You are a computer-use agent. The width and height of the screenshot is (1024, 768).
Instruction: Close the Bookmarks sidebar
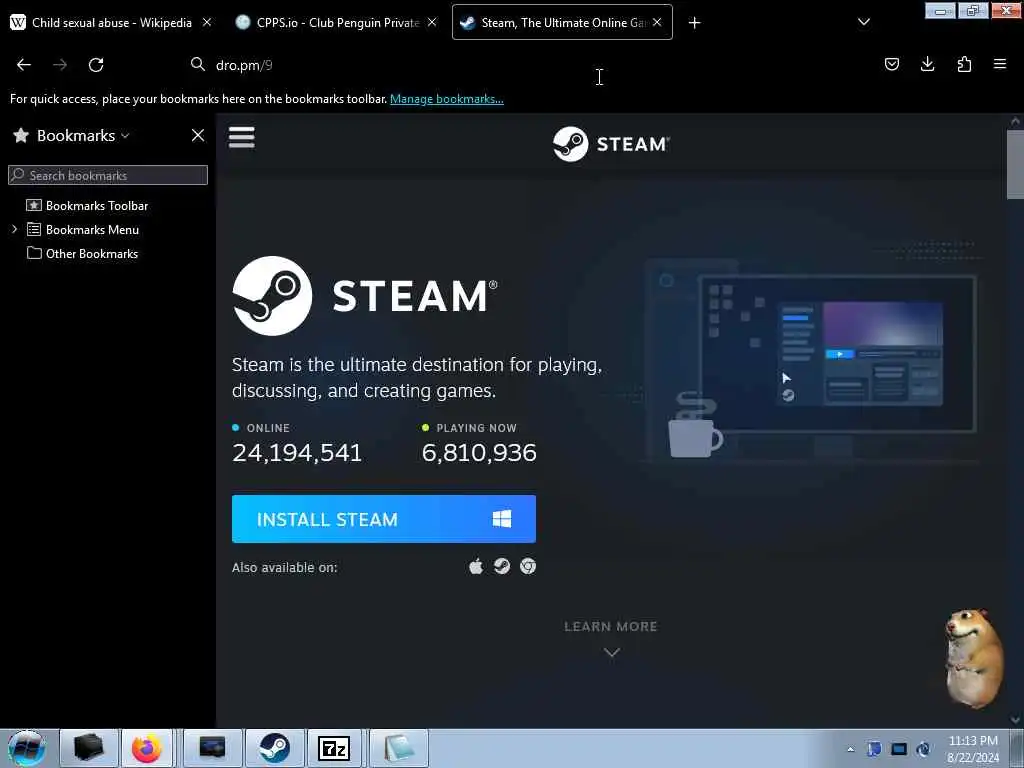(198, 135)
